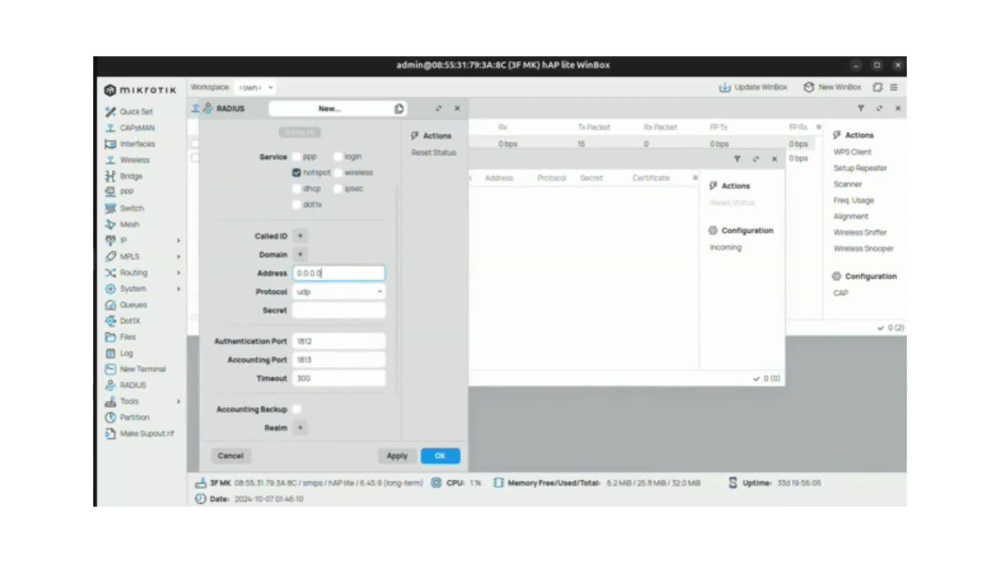Enable the ppp service checkbox
The width and height of the screenshot is (1000, 563).
pyautogui.click(x=297, y=156)
